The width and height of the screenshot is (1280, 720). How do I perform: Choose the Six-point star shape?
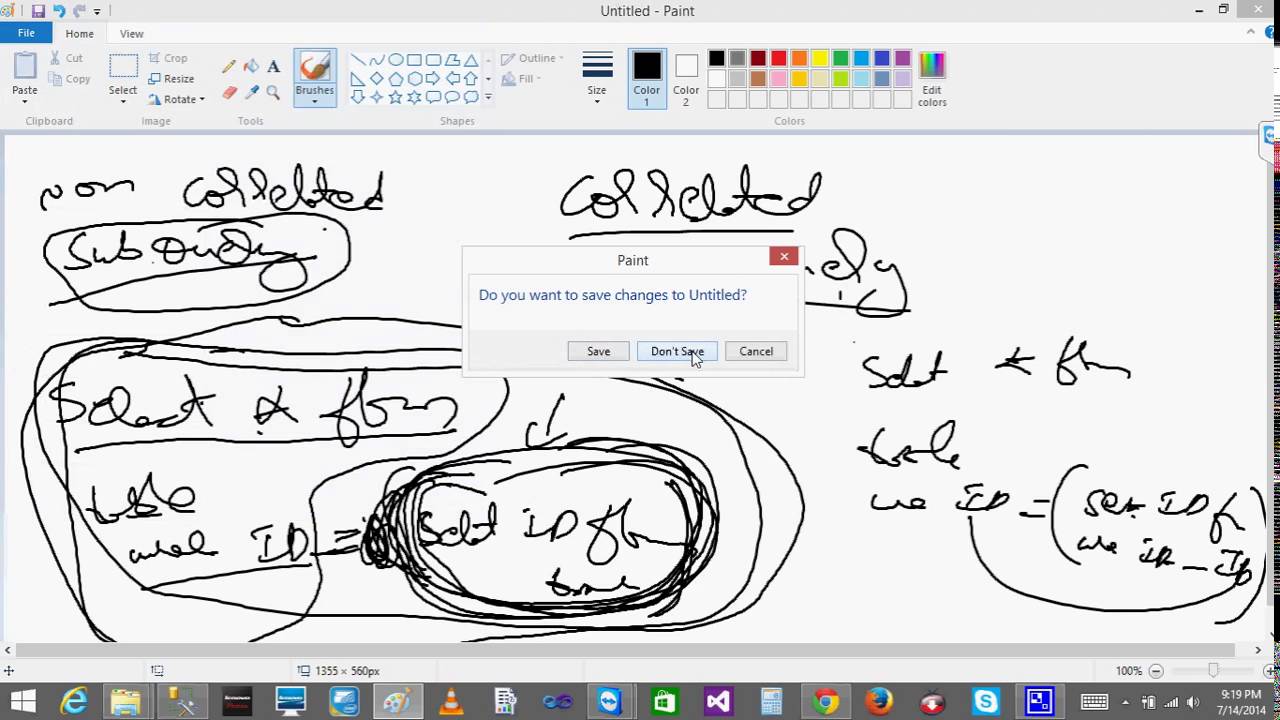(415, 97)
